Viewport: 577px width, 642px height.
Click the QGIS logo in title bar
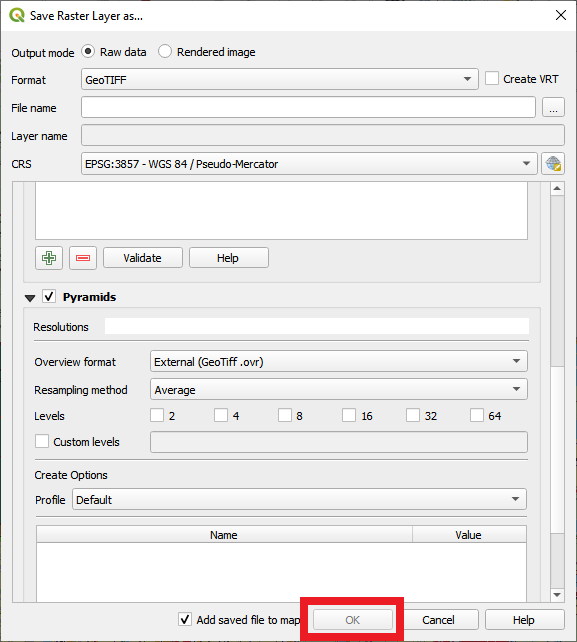pyautogui.click(x=17, y=16)
